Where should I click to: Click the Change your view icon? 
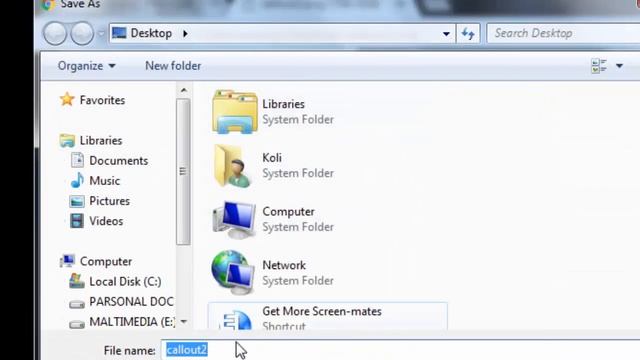click(x=599, y=66)
